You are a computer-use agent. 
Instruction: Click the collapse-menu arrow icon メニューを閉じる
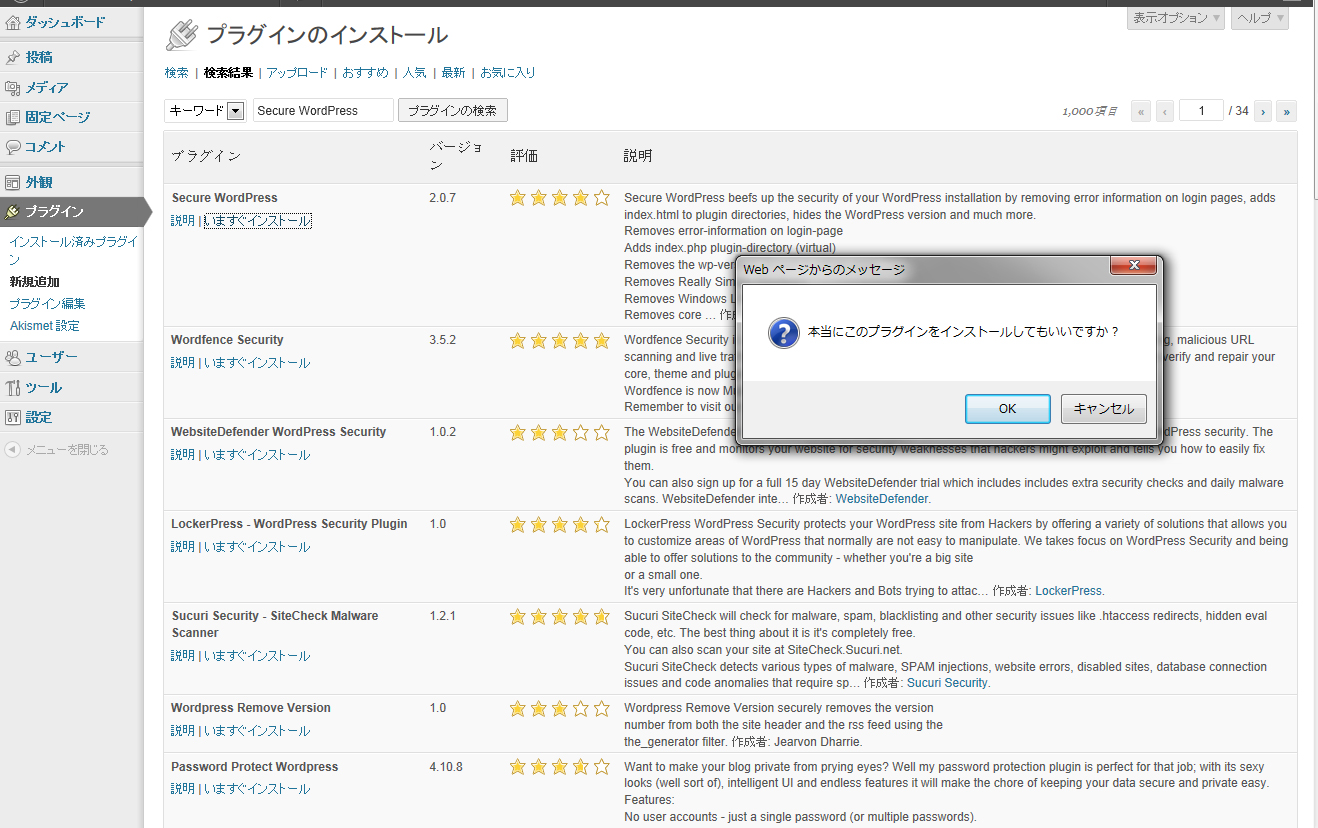pos(13,450)
